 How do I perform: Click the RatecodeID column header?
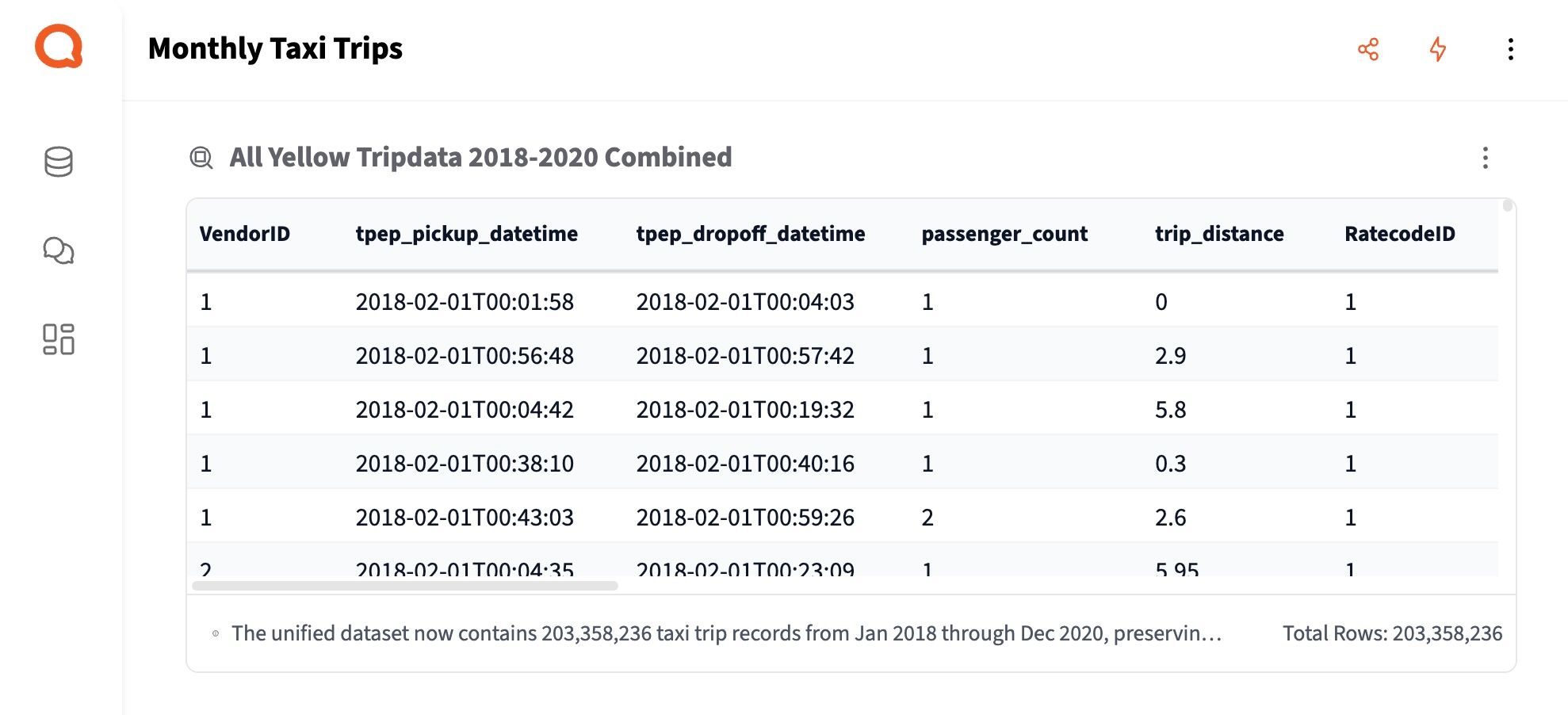1400,234
